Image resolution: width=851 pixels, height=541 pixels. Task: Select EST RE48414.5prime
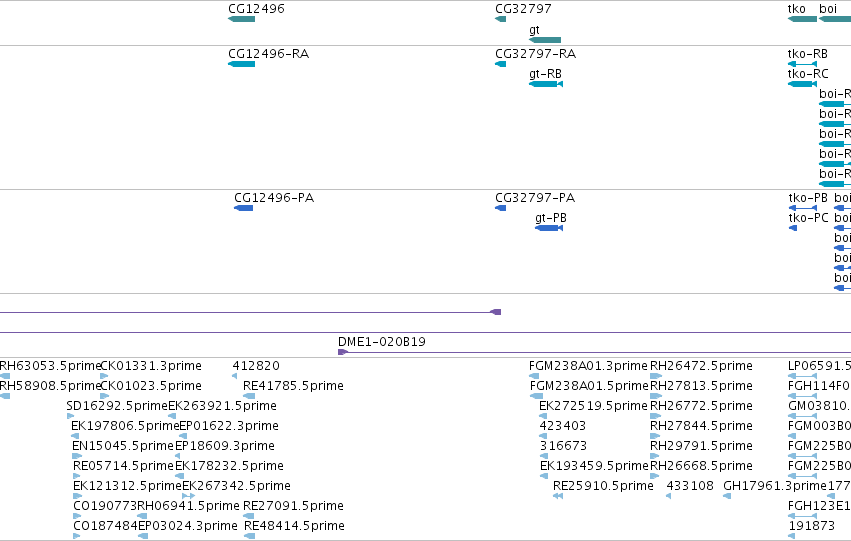click(x=294, y=526)
